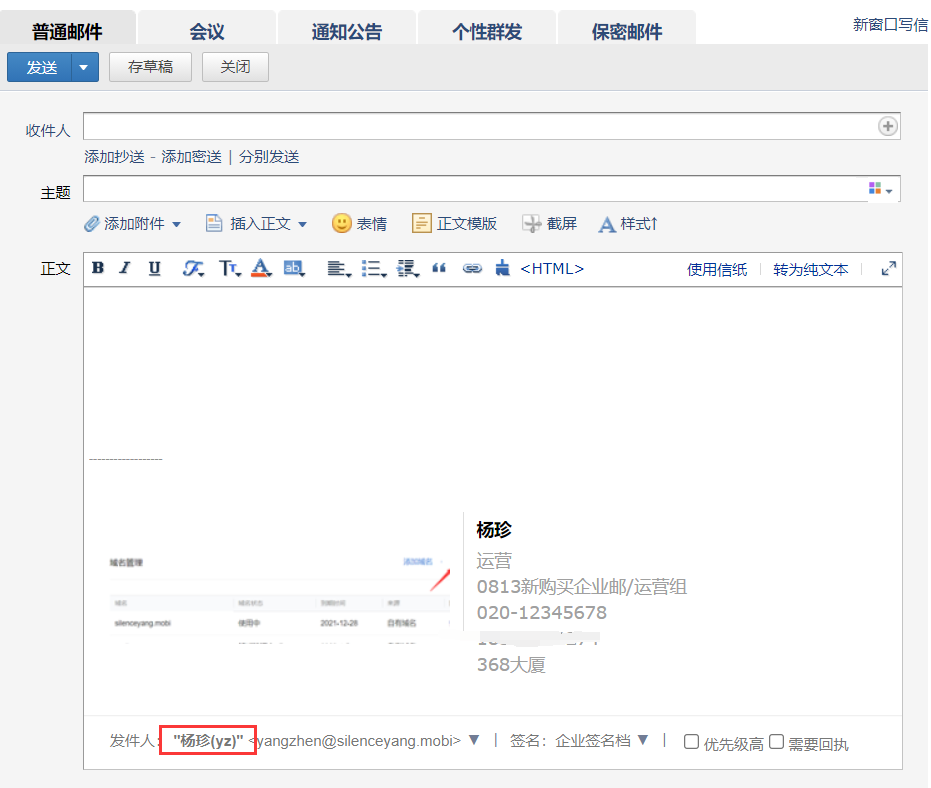
Task: Click the 截屏 screenshot tool
Action: point(549,224)
